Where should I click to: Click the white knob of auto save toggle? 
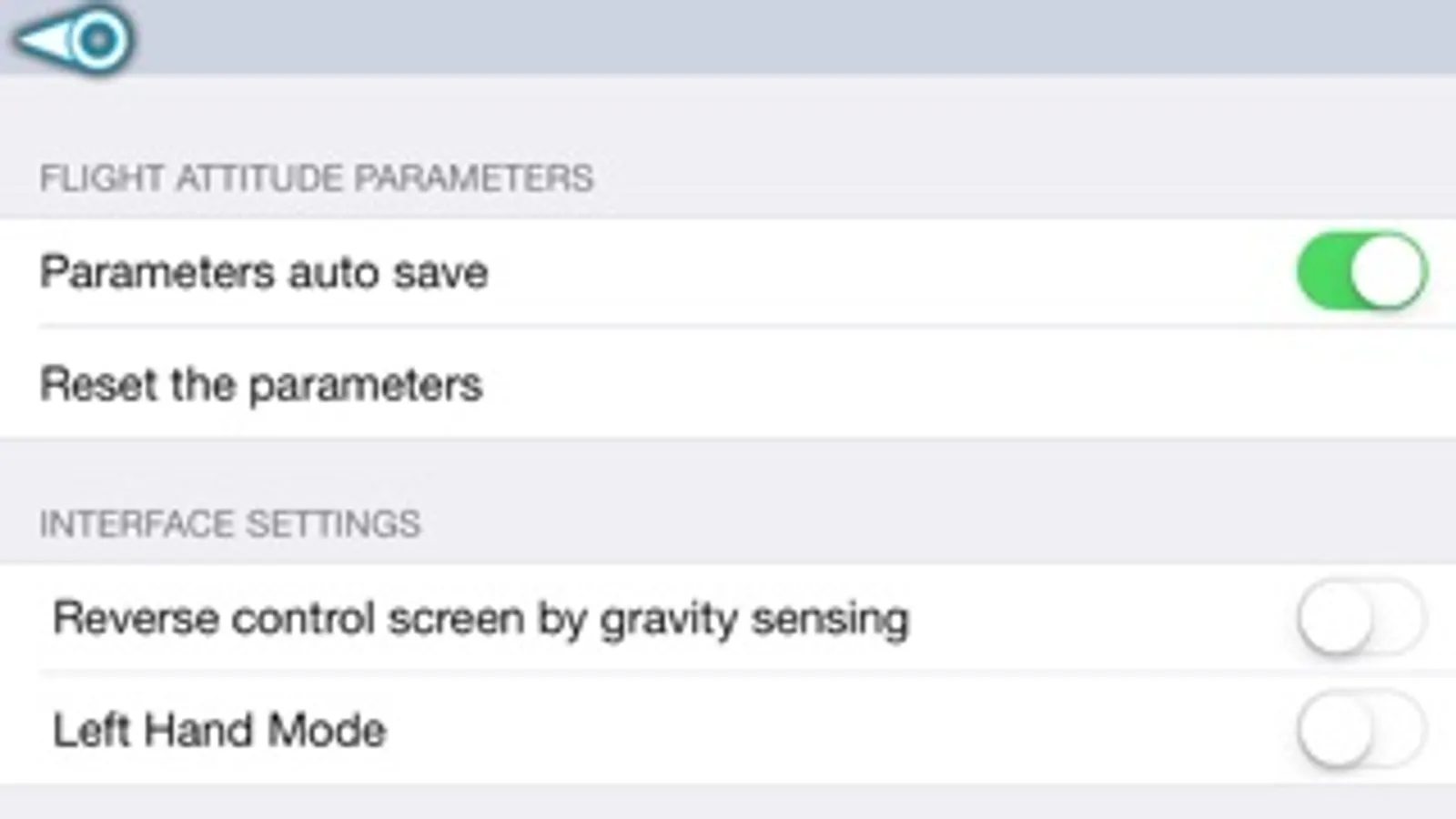[x=1388, y=272]
